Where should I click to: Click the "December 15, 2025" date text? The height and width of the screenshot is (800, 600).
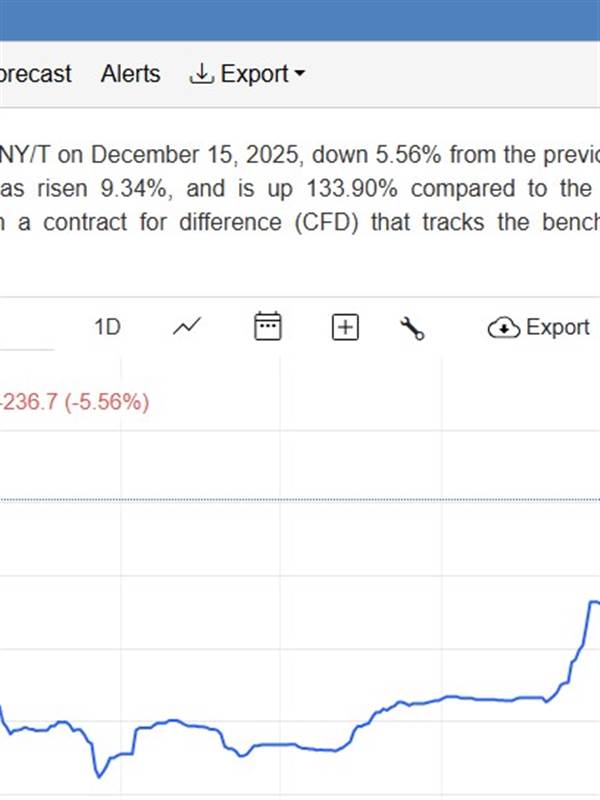[197, 157]
